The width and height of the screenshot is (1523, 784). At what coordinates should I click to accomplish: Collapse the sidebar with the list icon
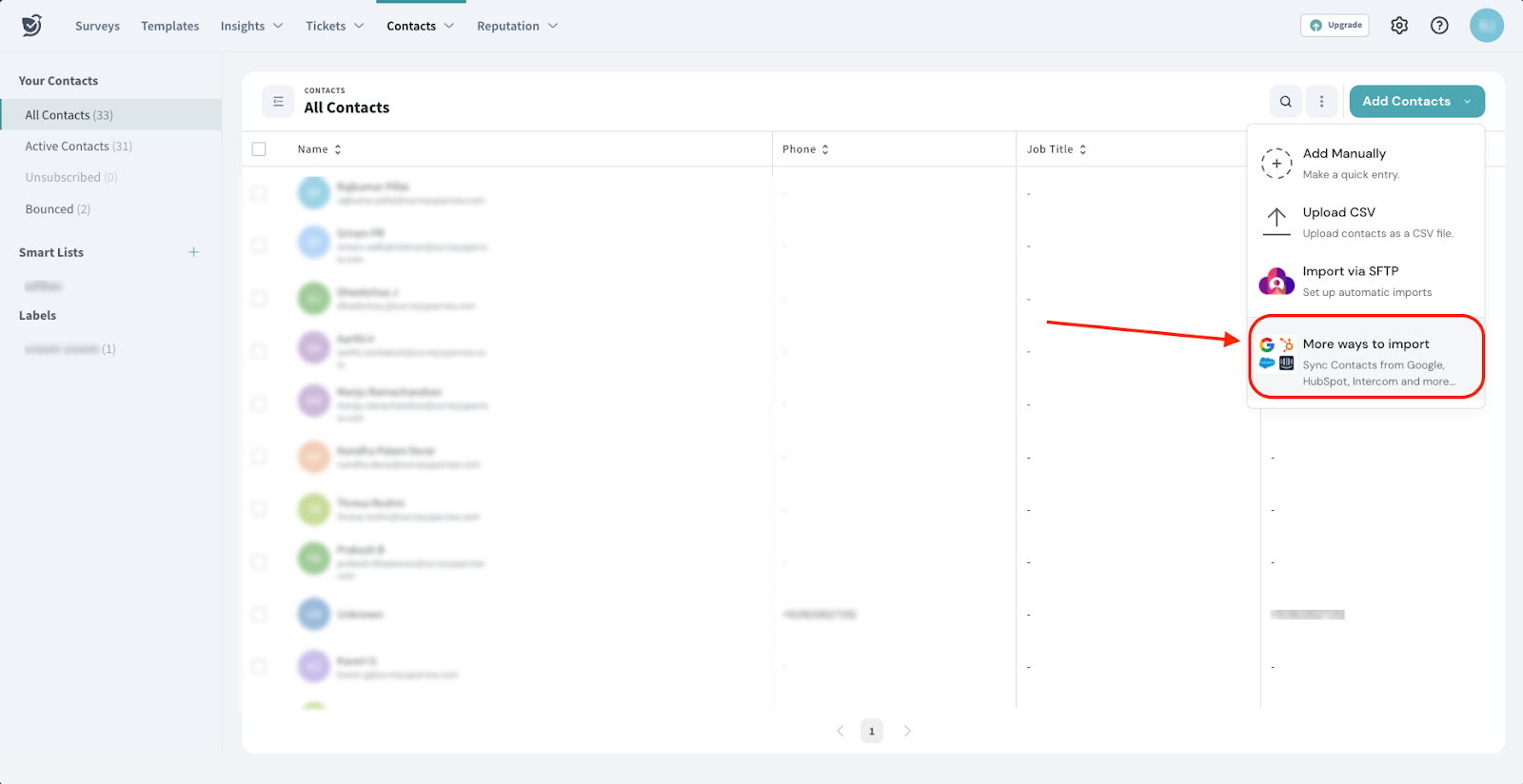(278, 102)
